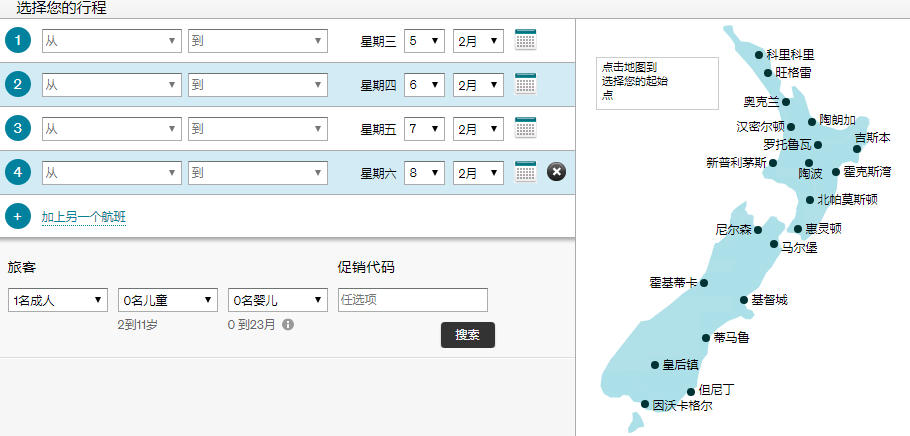Click the 促销代码 promo code field
The height and width of the screenshot is (436, 910).
coord(412,300)
